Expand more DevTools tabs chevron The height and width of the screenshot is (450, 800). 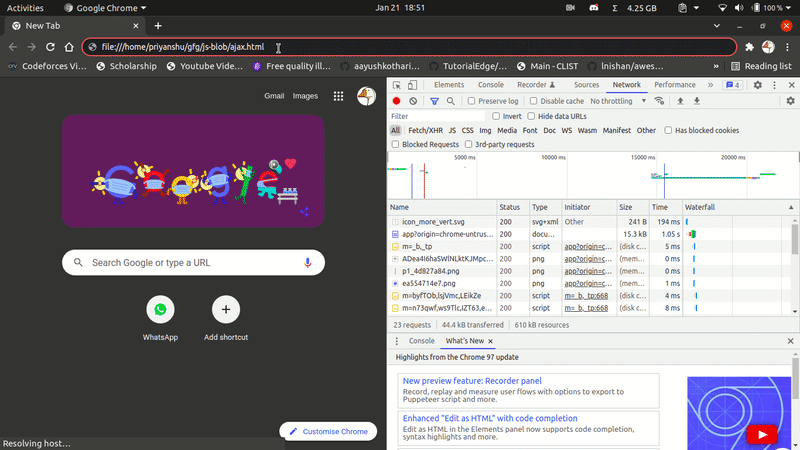click(x=710, y=85)
